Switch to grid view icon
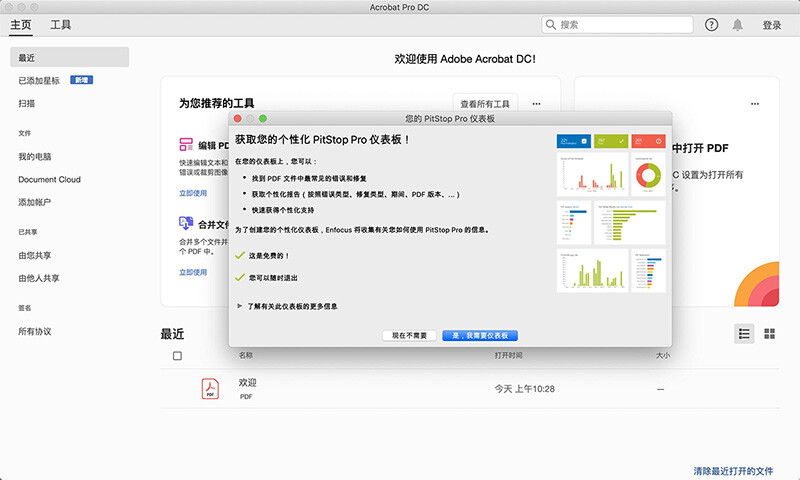Image resolution: width=800 pixels, height=480 pixels. [769, 334]
